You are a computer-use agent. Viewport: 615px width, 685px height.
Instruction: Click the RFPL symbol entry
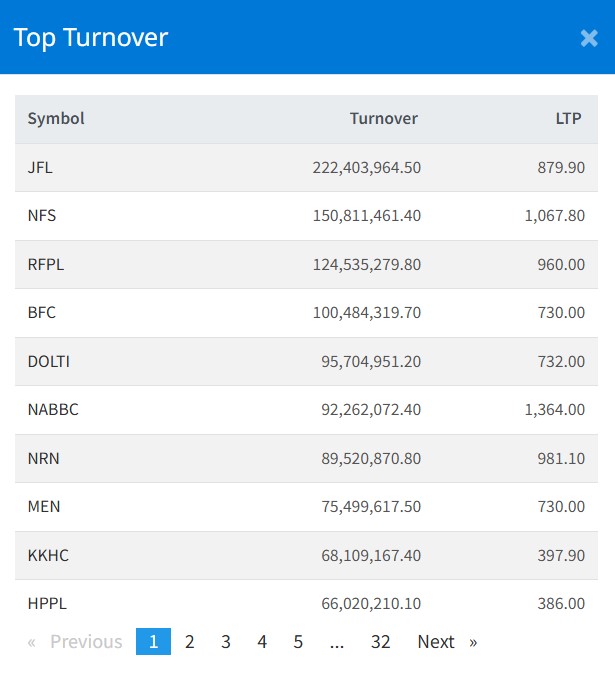click(46, 265)
